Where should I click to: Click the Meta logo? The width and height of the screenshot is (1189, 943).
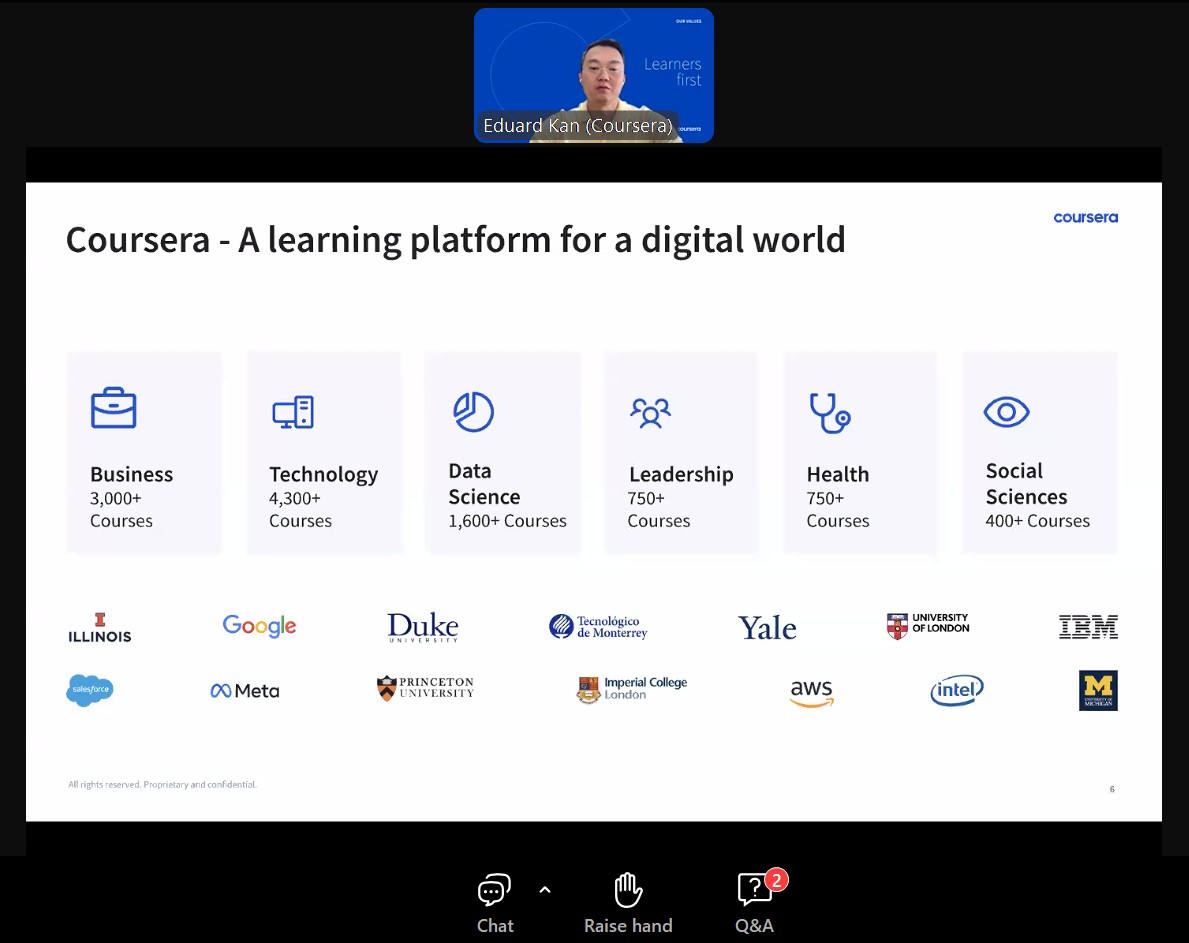pos(245,691)
